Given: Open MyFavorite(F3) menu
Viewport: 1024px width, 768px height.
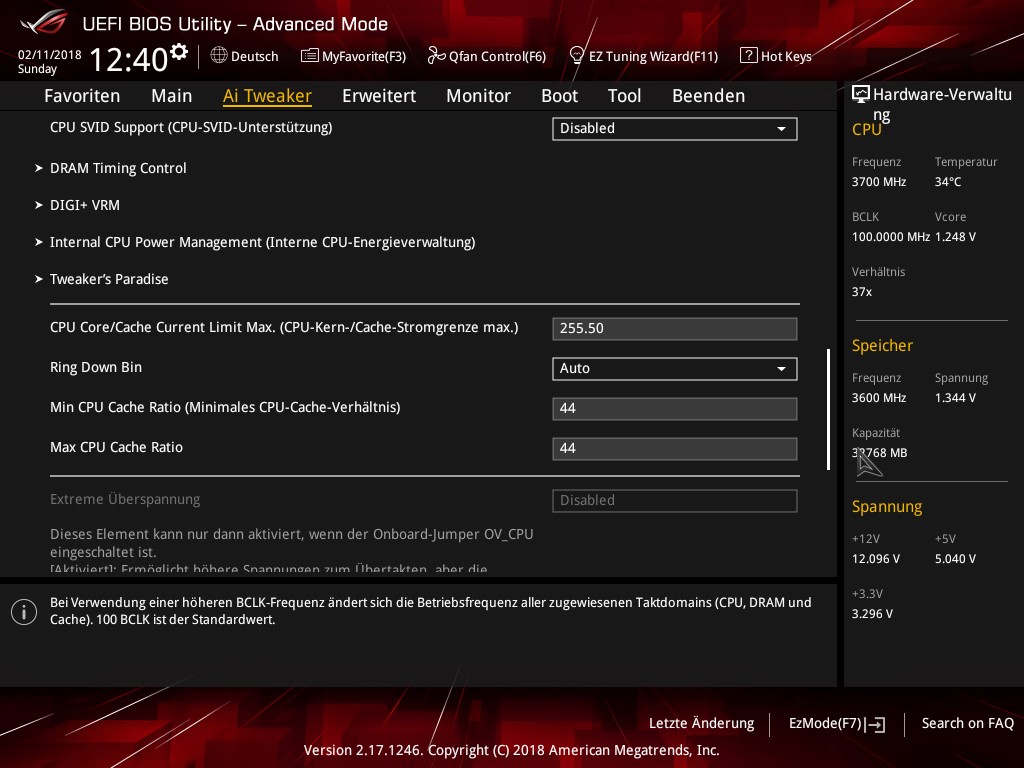Looking at the screenshot, I should coord(353,56).
